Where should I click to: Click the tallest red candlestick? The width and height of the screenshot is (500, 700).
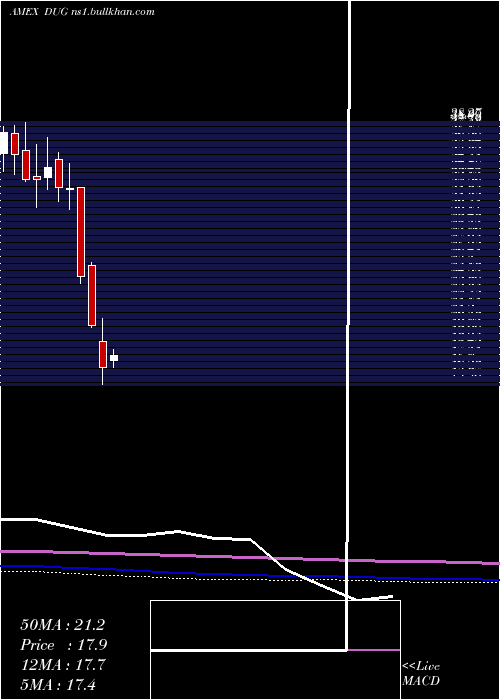[81, 232]
